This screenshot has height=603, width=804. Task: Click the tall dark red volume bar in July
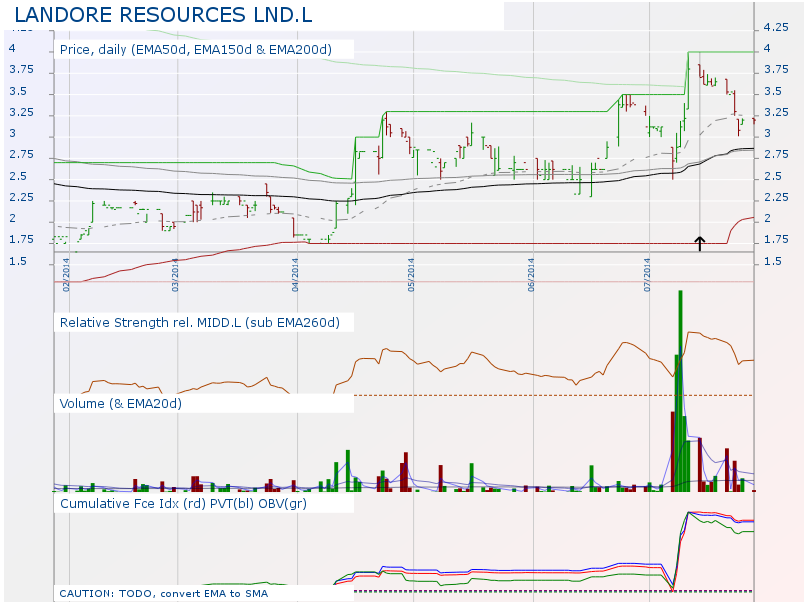[x=673, y=451]
